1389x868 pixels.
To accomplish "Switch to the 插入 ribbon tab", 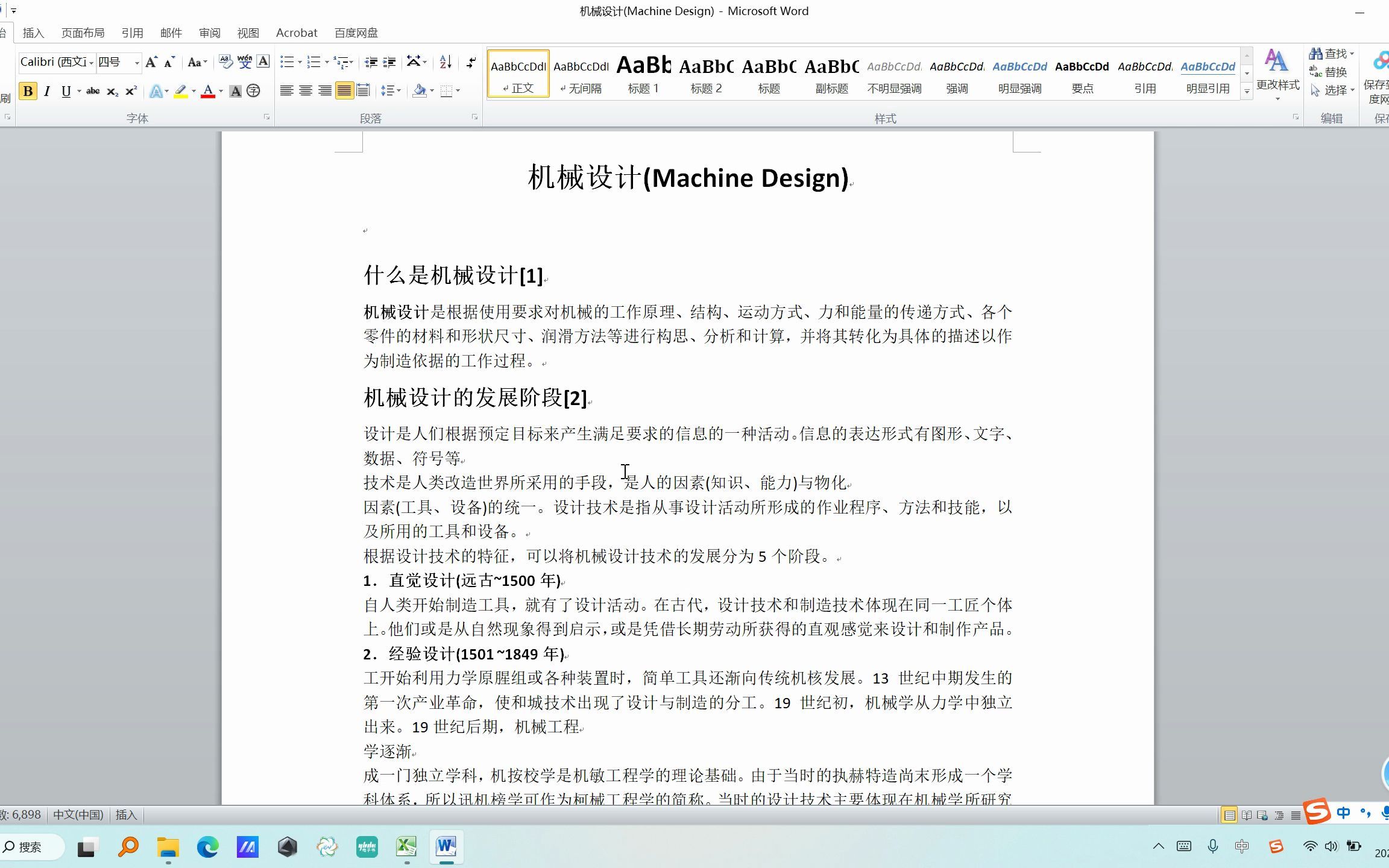I will 33,33.
